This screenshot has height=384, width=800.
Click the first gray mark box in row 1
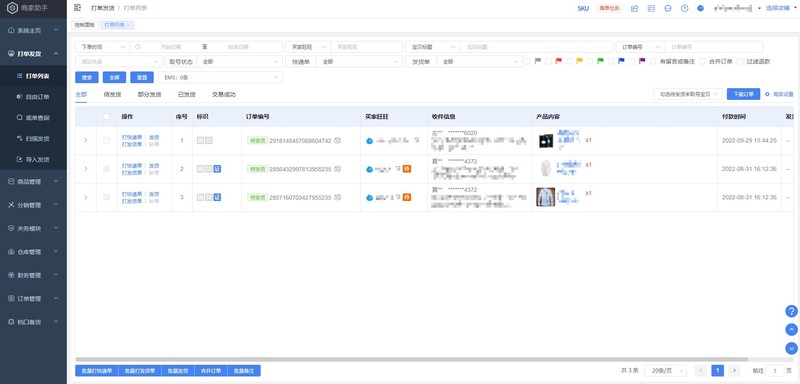201,140
